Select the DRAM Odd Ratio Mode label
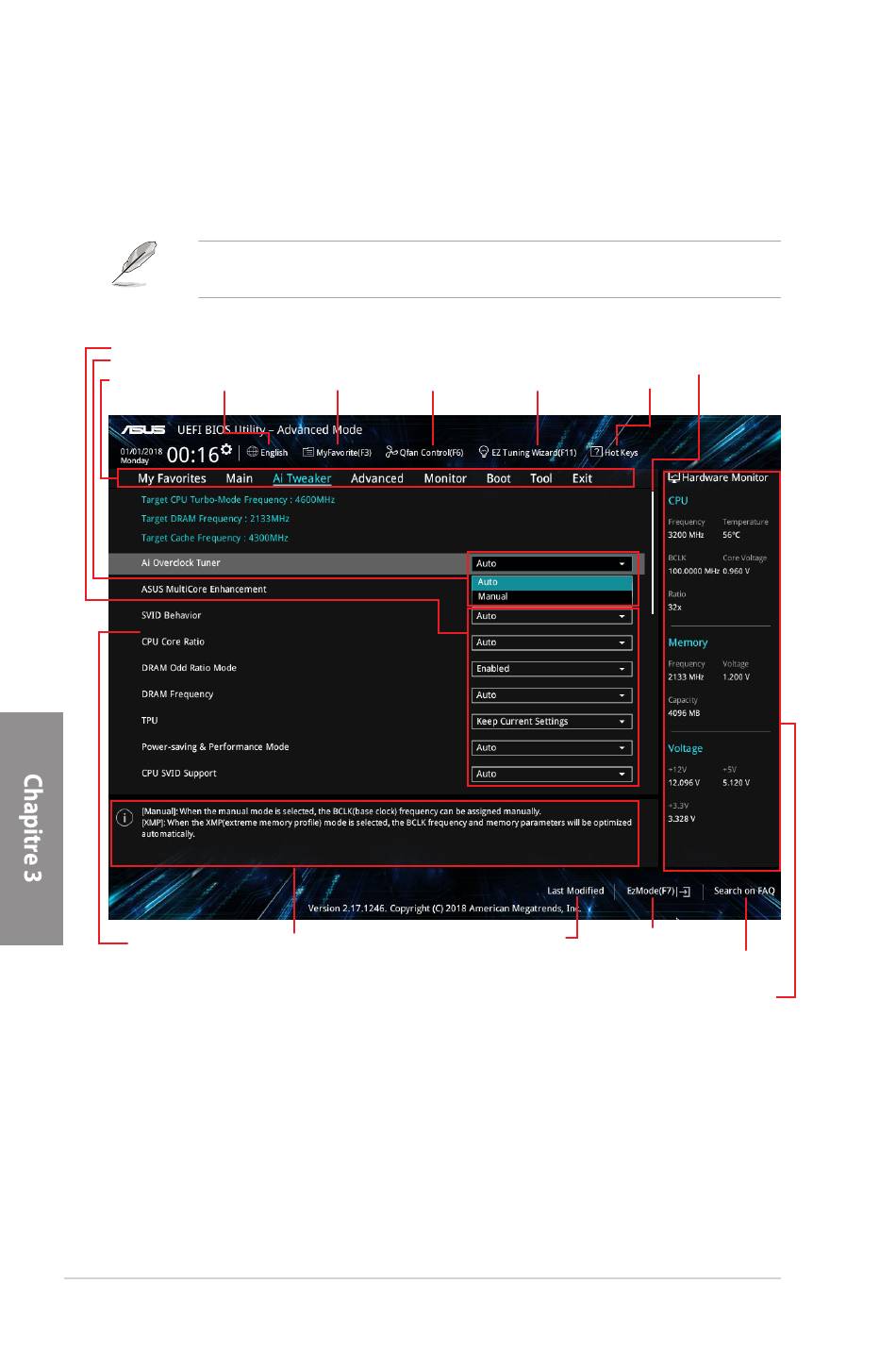This screenshot has width=896, height=1351. [189, 668]
